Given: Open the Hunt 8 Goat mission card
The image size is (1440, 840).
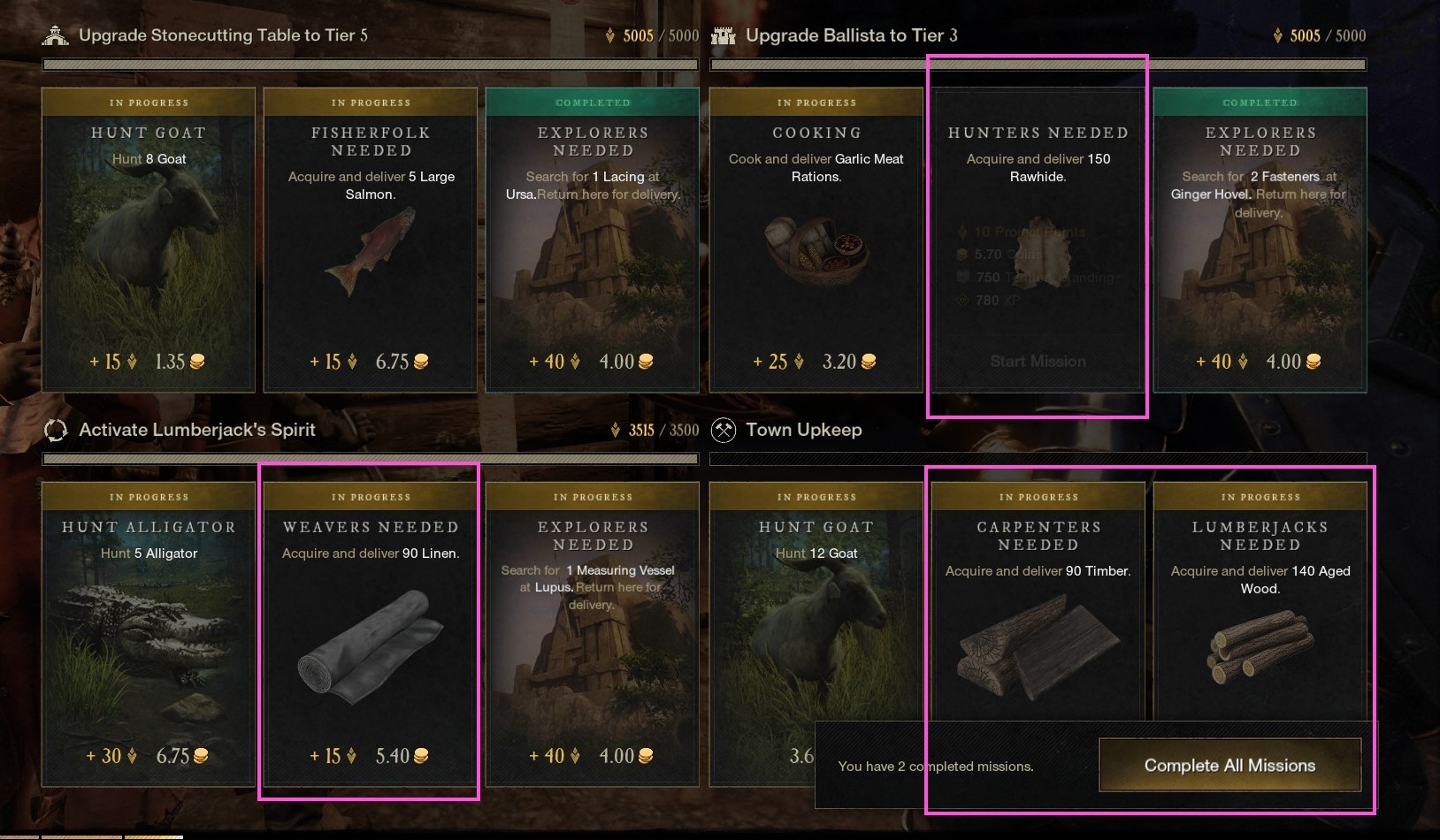Looking at the screenshot, I should pos(149,240).
